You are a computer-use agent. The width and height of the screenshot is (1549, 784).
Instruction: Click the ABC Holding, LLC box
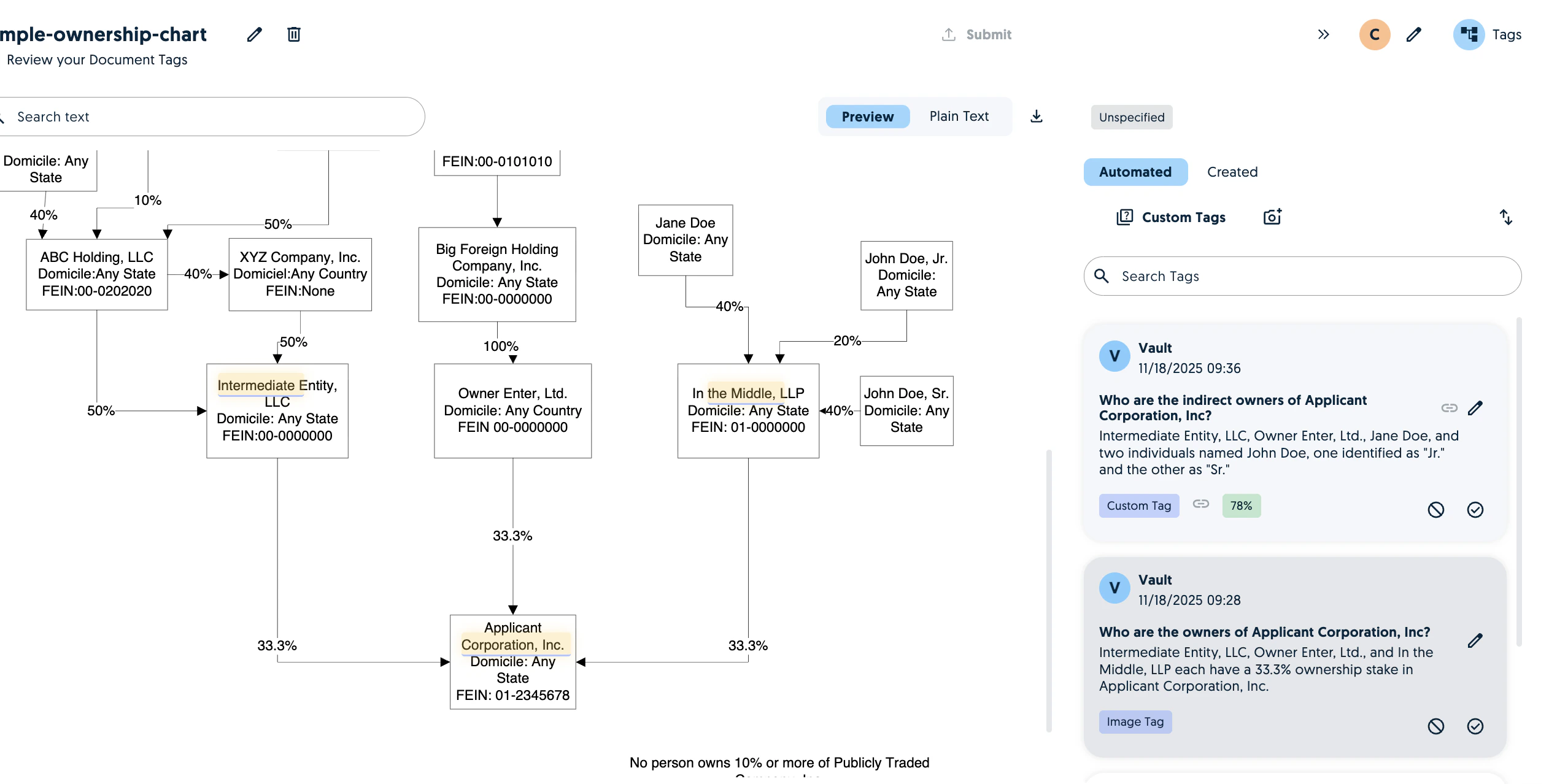(x=97, y=274)
